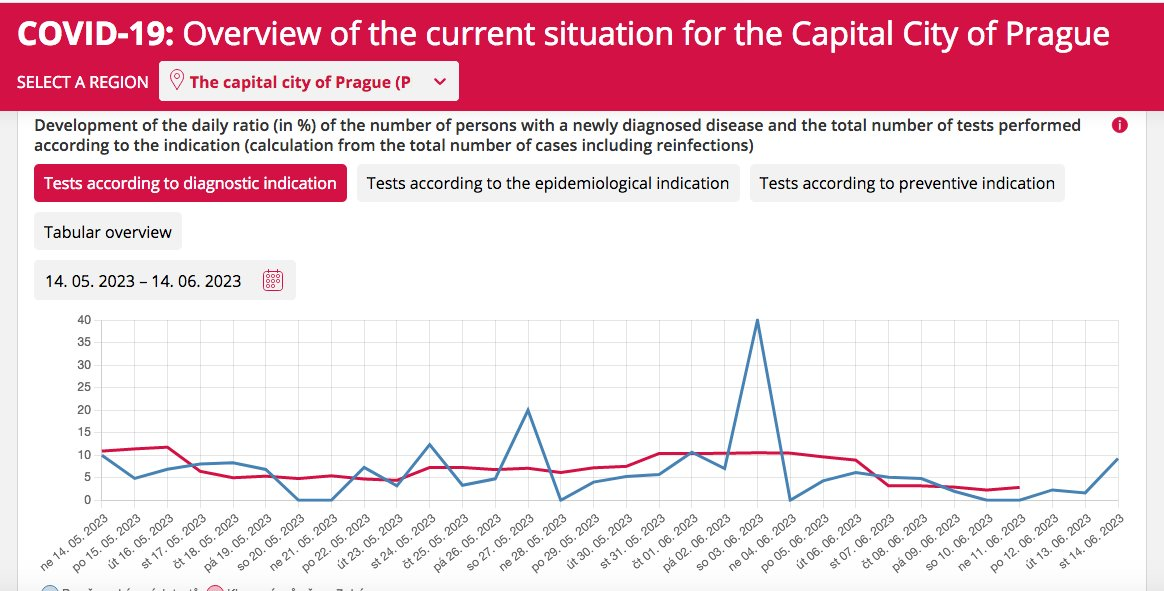Click the red info icon beside chart title
The image size is (1164, 591).
point(1119,126)
